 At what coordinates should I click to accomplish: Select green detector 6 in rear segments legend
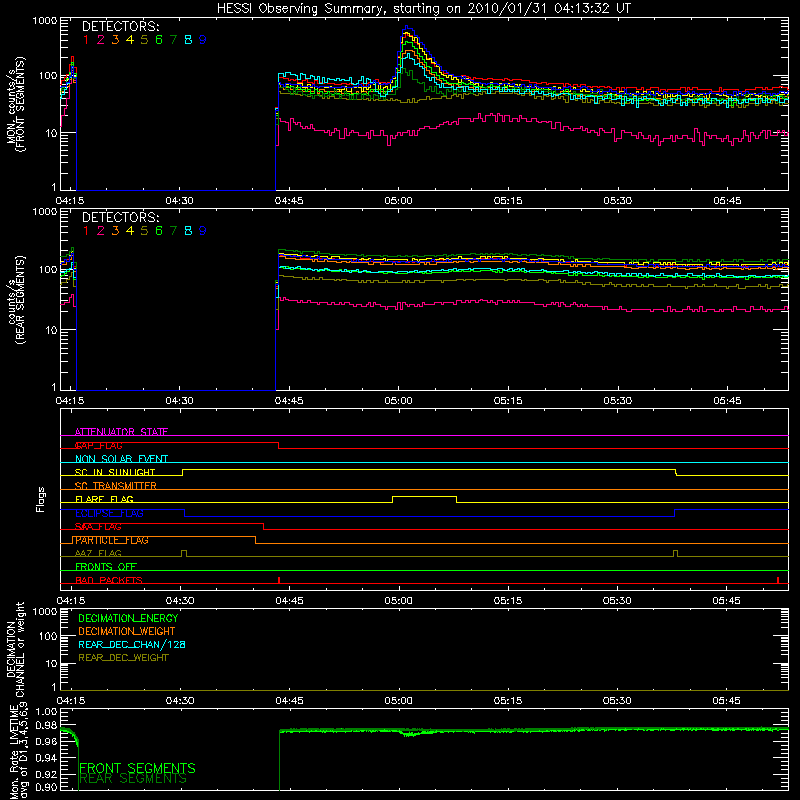pos(159,231)
